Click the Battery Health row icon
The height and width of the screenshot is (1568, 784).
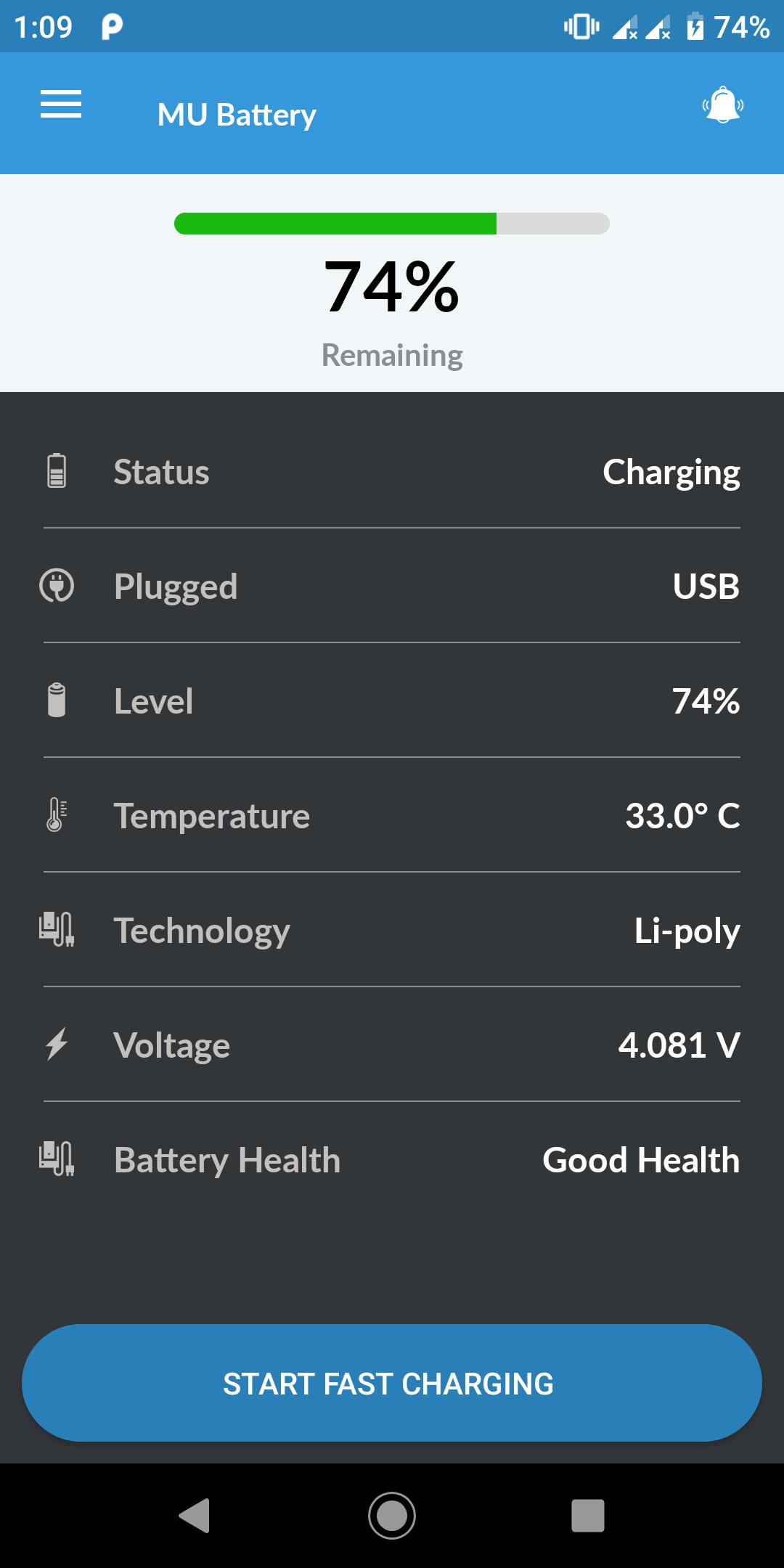(57, 1159)
